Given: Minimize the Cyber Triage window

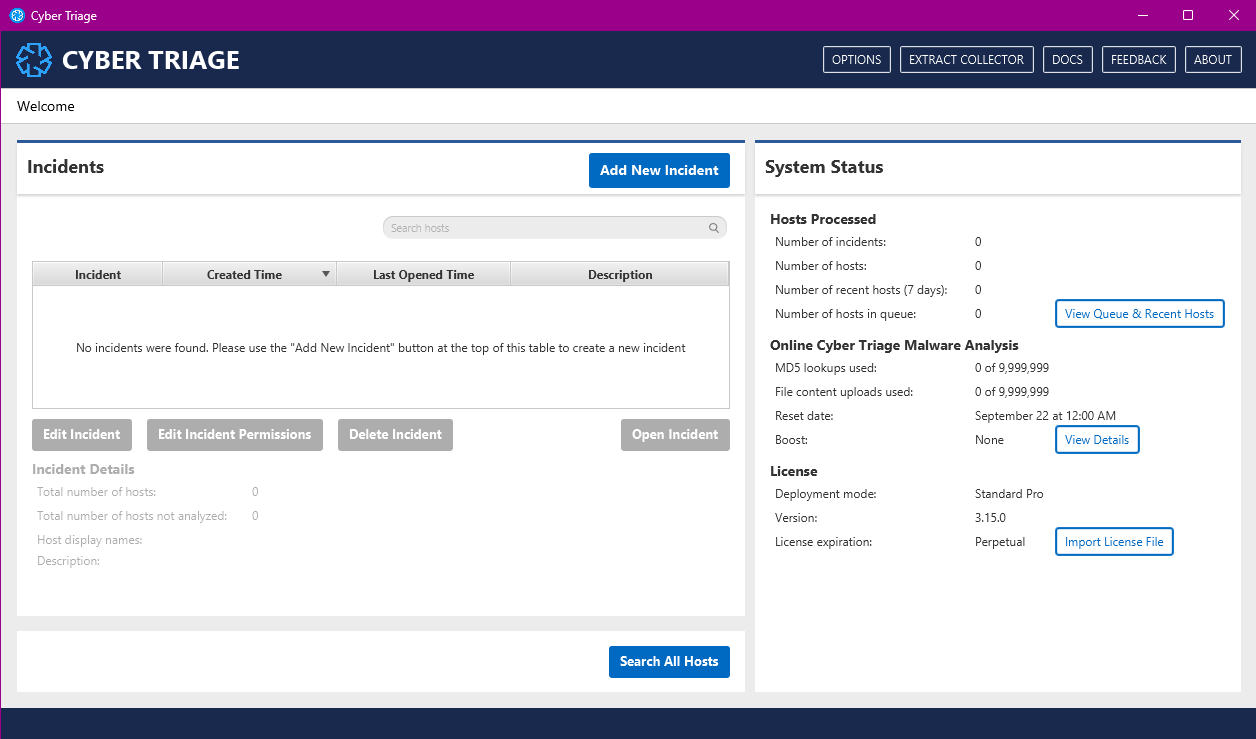Looking at the screenshot, I should pos(1142,16).
